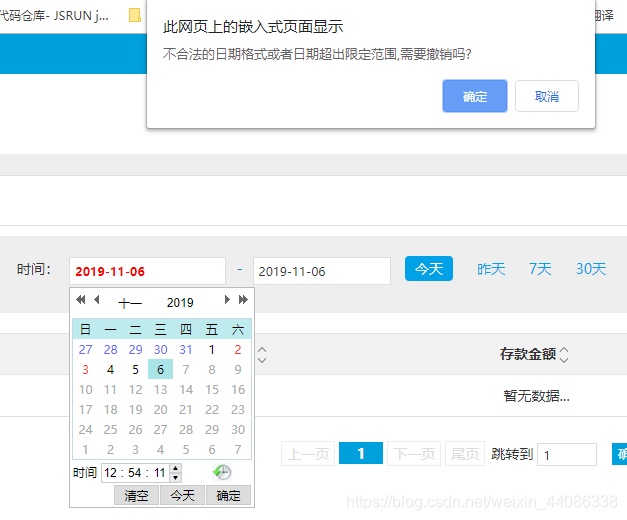This screenshot has height=520, width=627.
Task: Click second value 11 in time field
Action: pyautogui.click(x=160, y=473)
